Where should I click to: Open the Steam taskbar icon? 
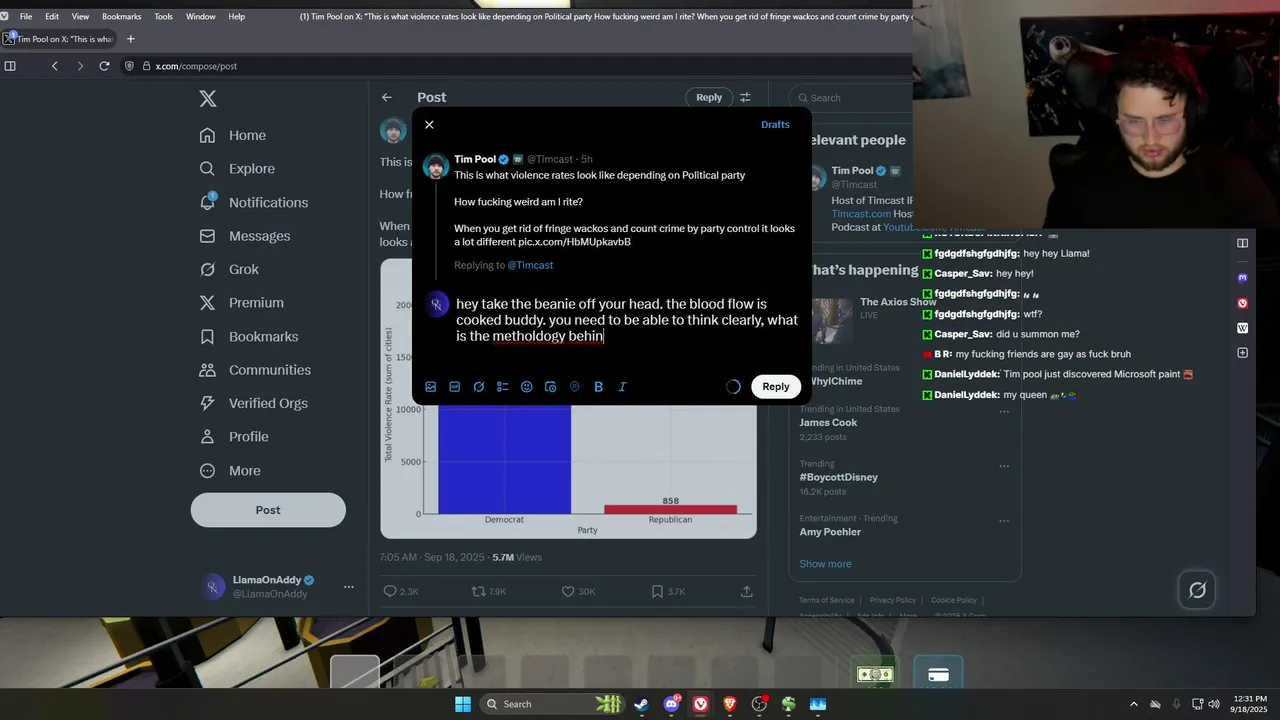point(641,704)
